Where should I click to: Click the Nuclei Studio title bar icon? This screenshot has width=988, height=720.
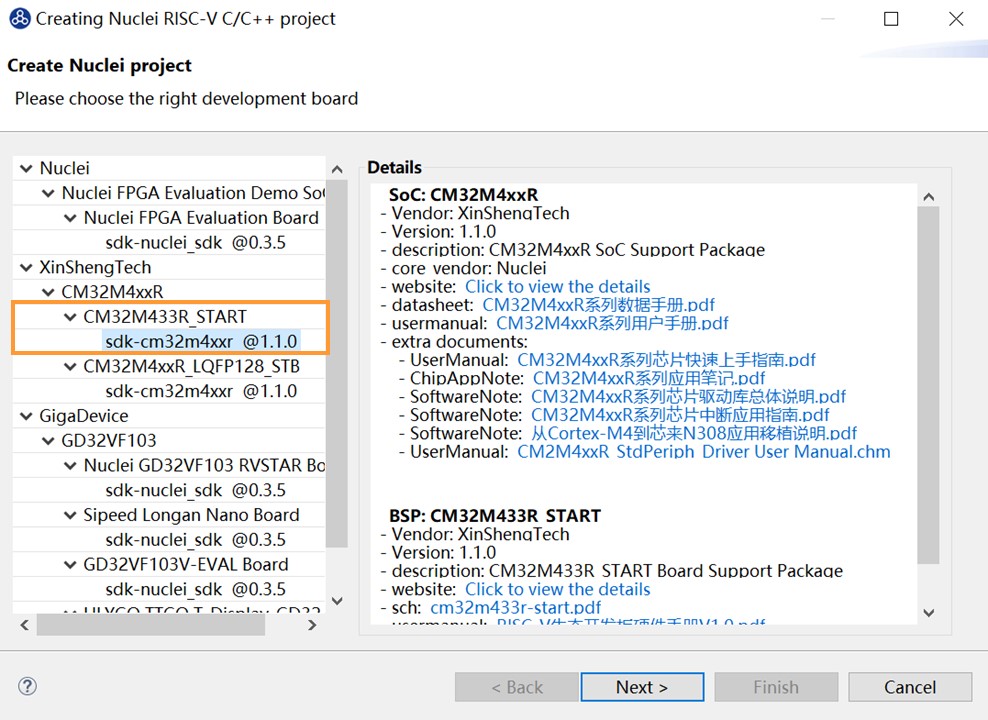(19, 19)
